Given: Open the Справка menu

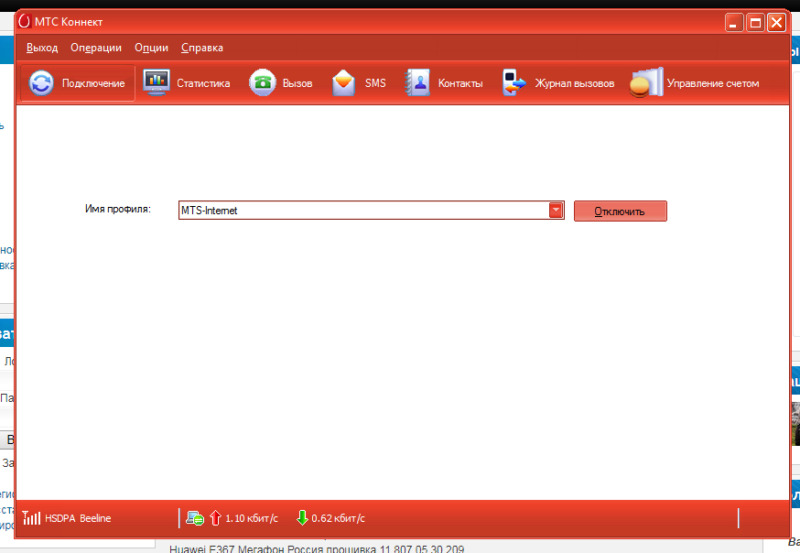Looking at the screenshot, I should pos(202,47).
